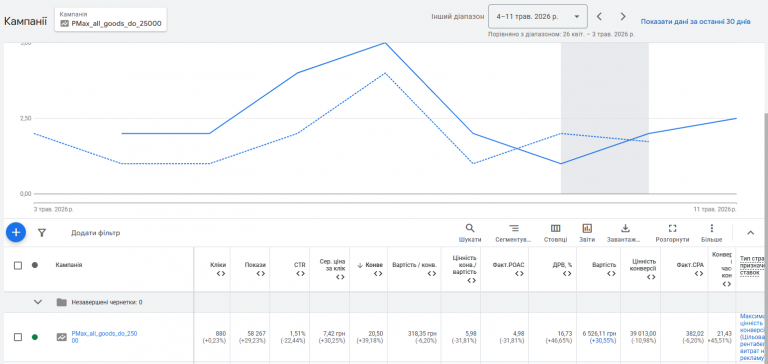768x364 pixels.
Task: Click the green status dot of PMax campaign
Action: click(x=35, y=337)
